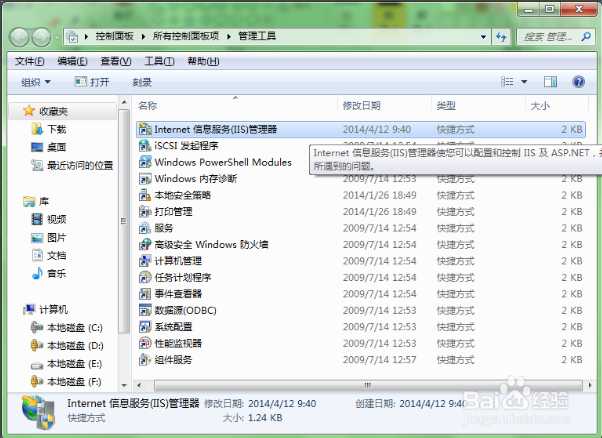Viewport: 602px width, 438px height.
Task: Click the 计算机管理 icon
Action: tap(145, 261)
